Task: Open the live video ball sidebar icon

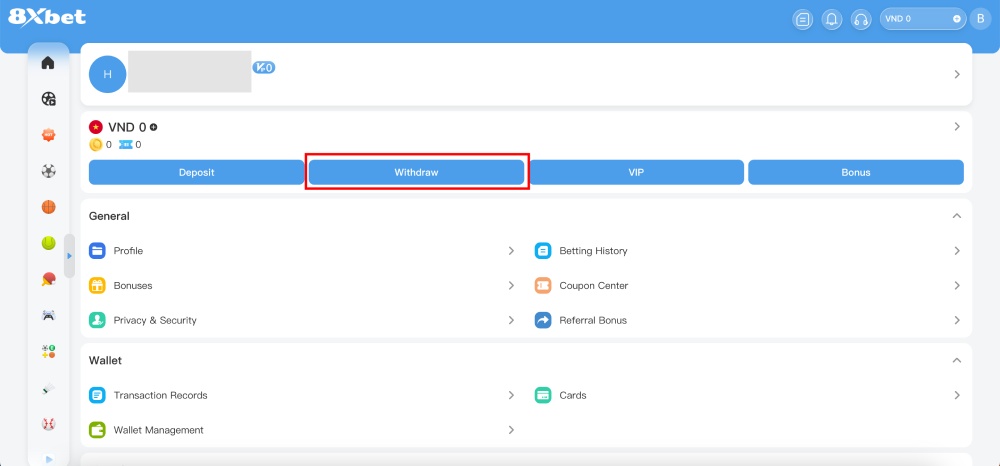Action: [48, 99]
